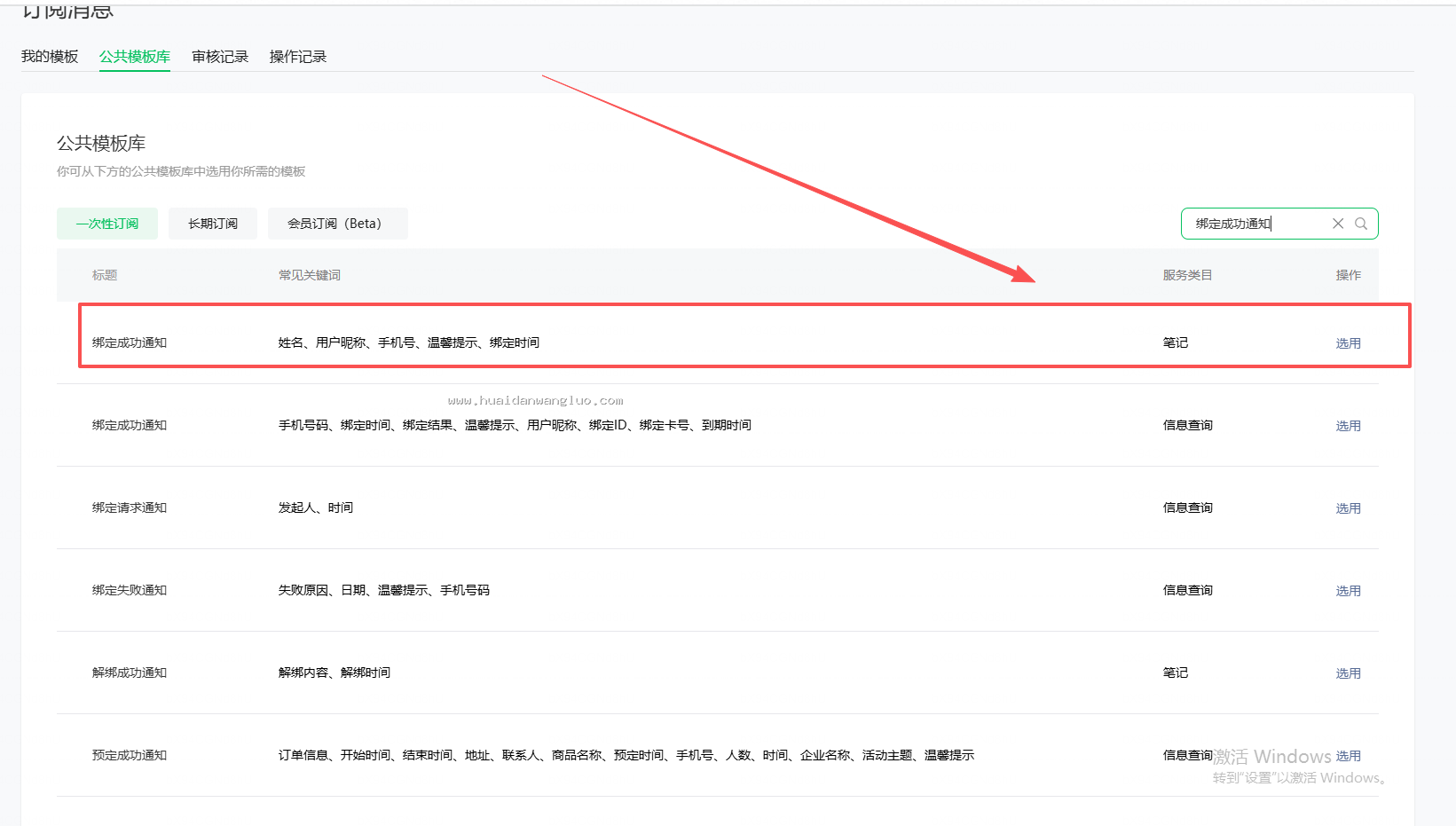The image size is (1456, 826).
Task: Choose the 会员订阅 (Beta) filter
Action: (338, 224)
